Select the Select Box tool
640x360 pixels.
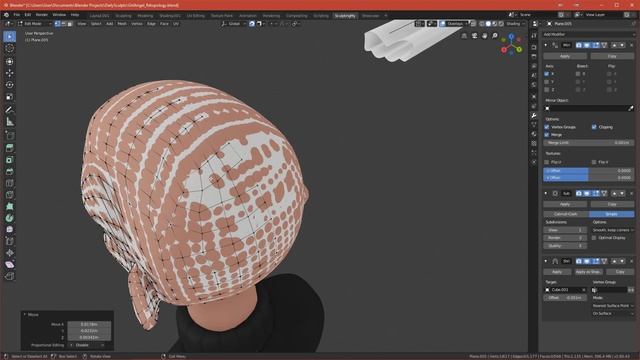(10, 37)
